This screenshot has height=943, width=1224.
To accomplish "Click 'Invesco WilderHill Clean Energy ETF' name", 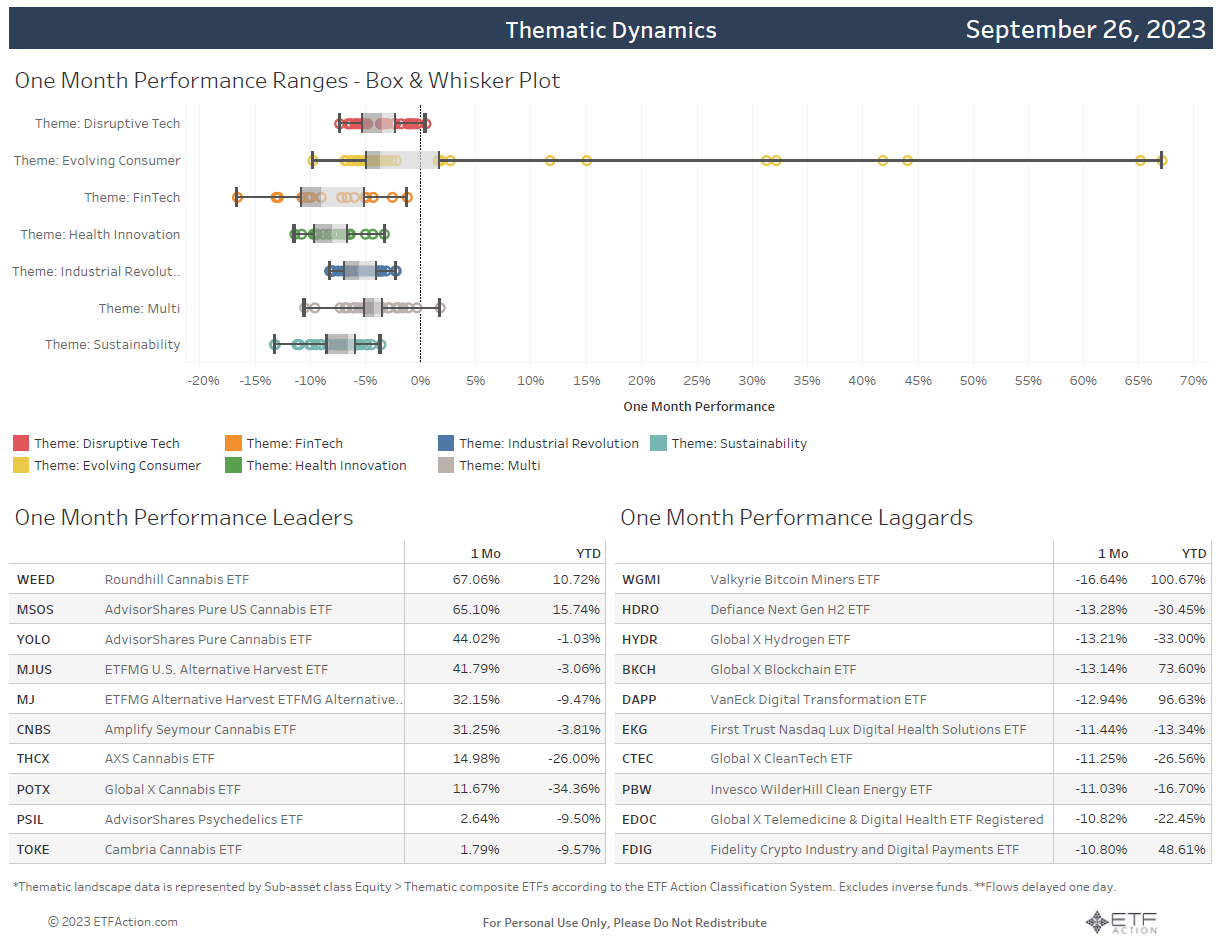I will click(821, 790).
